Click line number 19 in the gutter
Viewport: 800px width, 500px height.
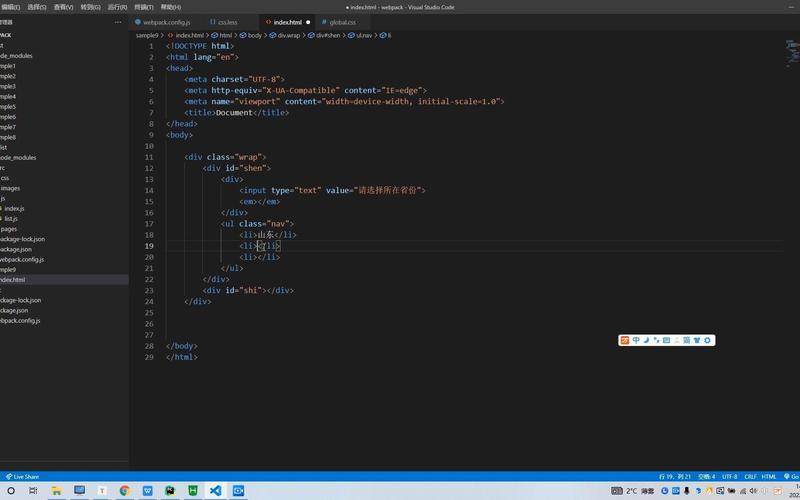149,246
